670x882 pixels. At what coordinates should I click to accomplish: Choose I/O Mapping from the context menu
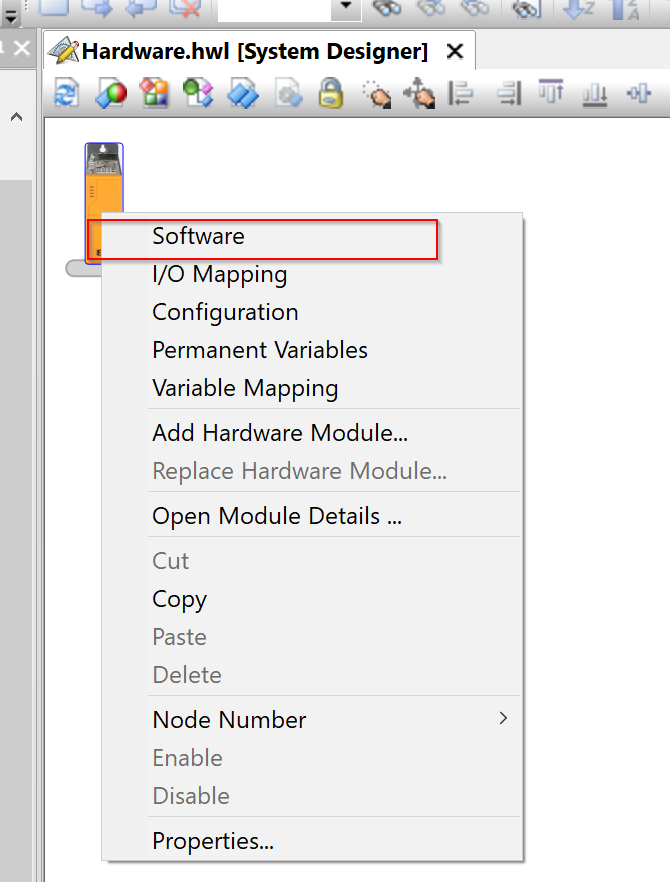tap(312, 274)
